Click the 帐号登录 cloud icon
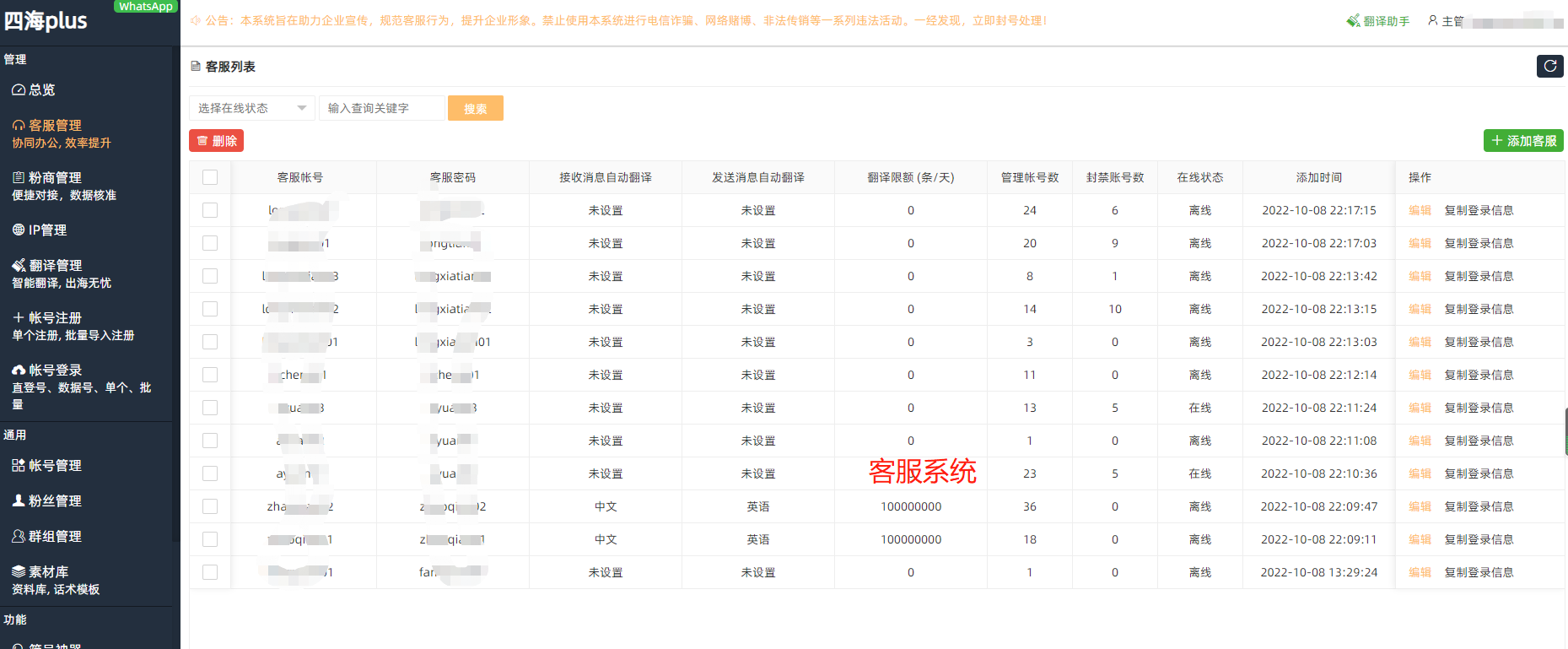The image size is (1568, 649). click(19, 370)
